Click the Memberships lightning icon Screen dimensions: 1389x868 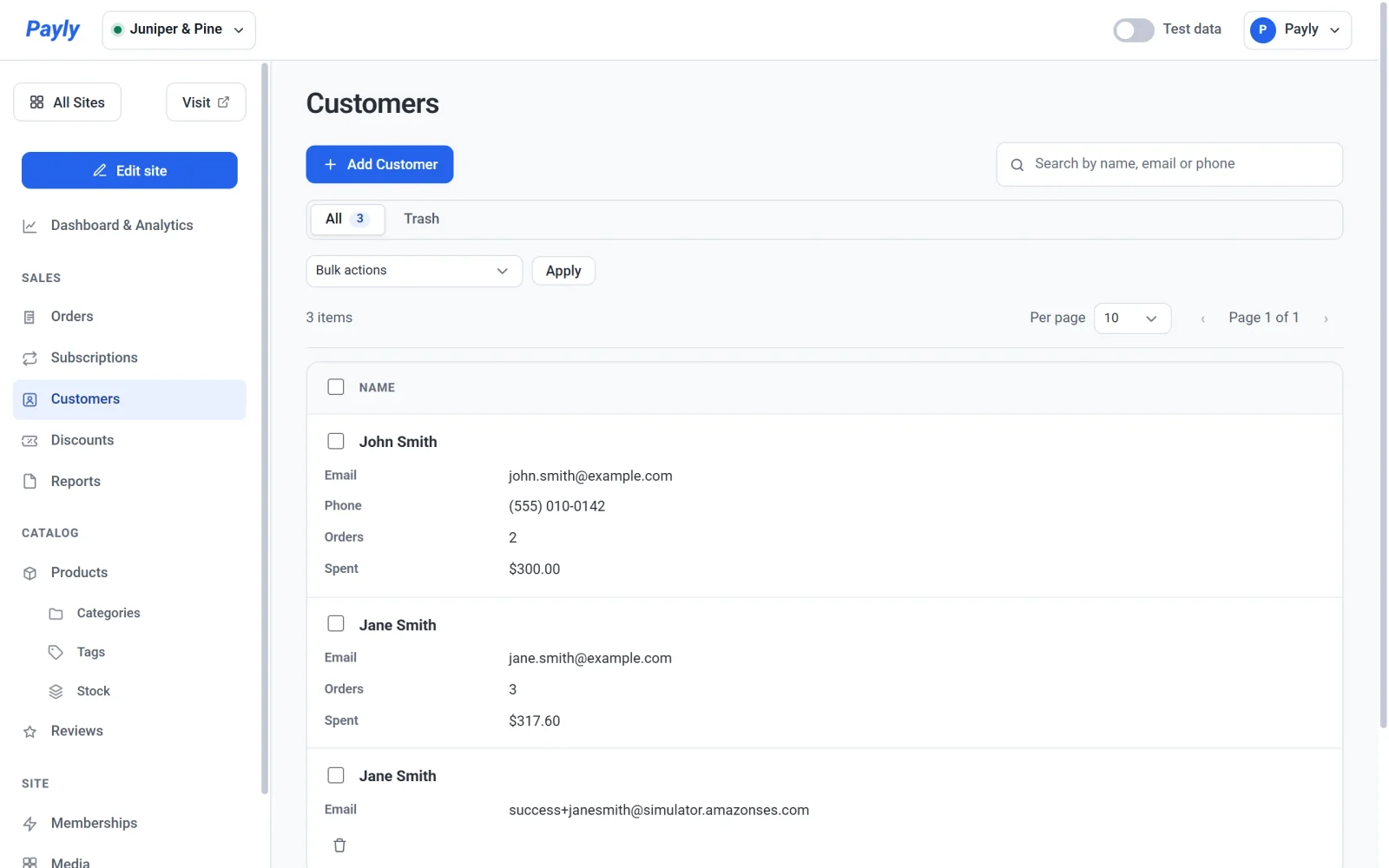pos(30,824)
